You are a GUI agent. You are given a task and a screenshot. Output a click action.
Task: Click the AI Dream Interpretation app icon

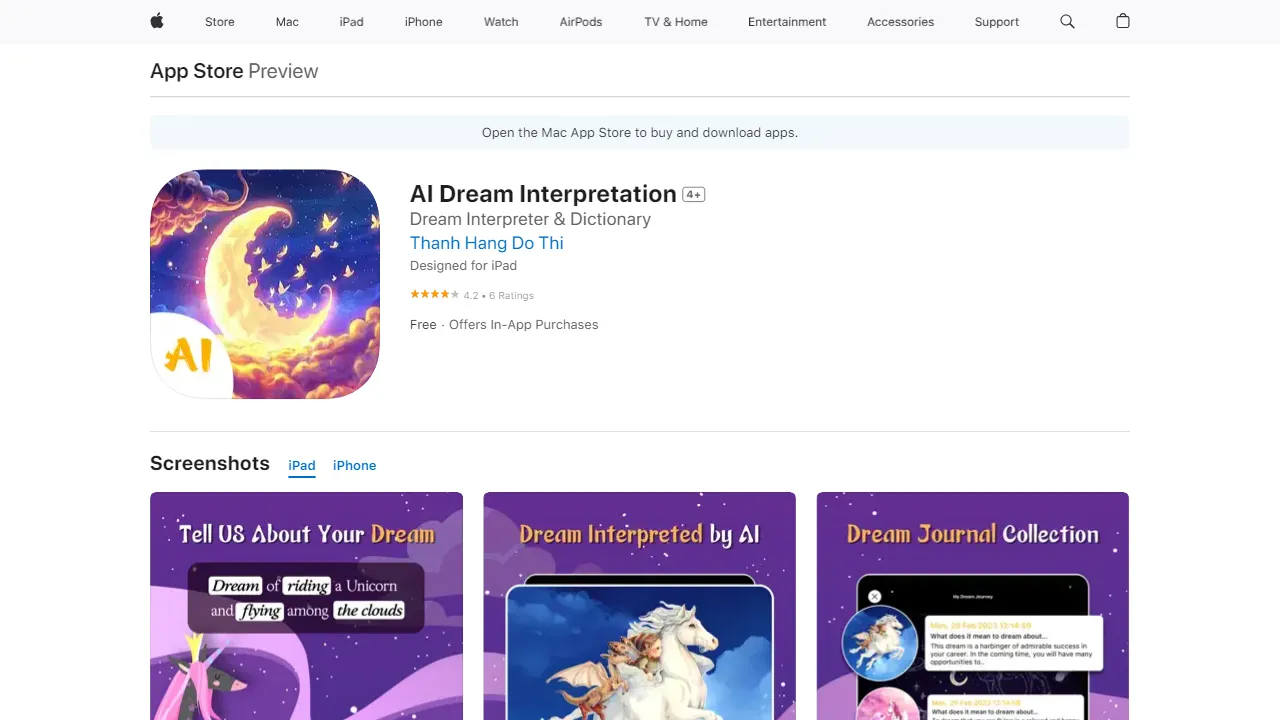[265, 284]
